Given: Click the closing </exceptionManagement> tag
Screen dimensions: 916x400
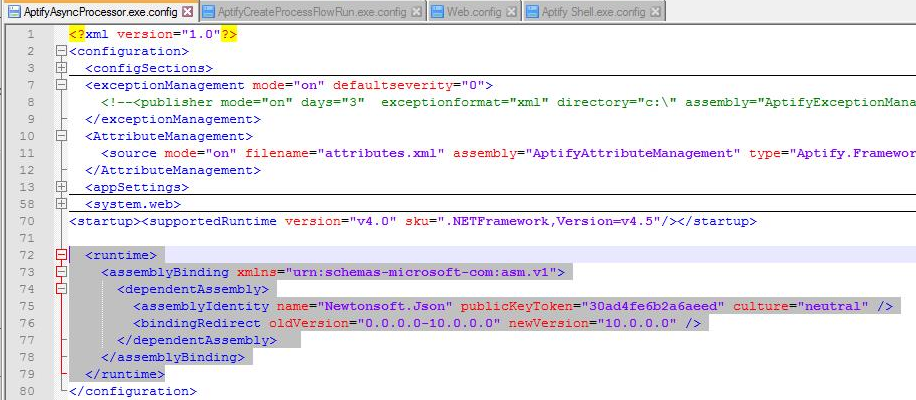Looking at the screenshot, I should [173, 119].
